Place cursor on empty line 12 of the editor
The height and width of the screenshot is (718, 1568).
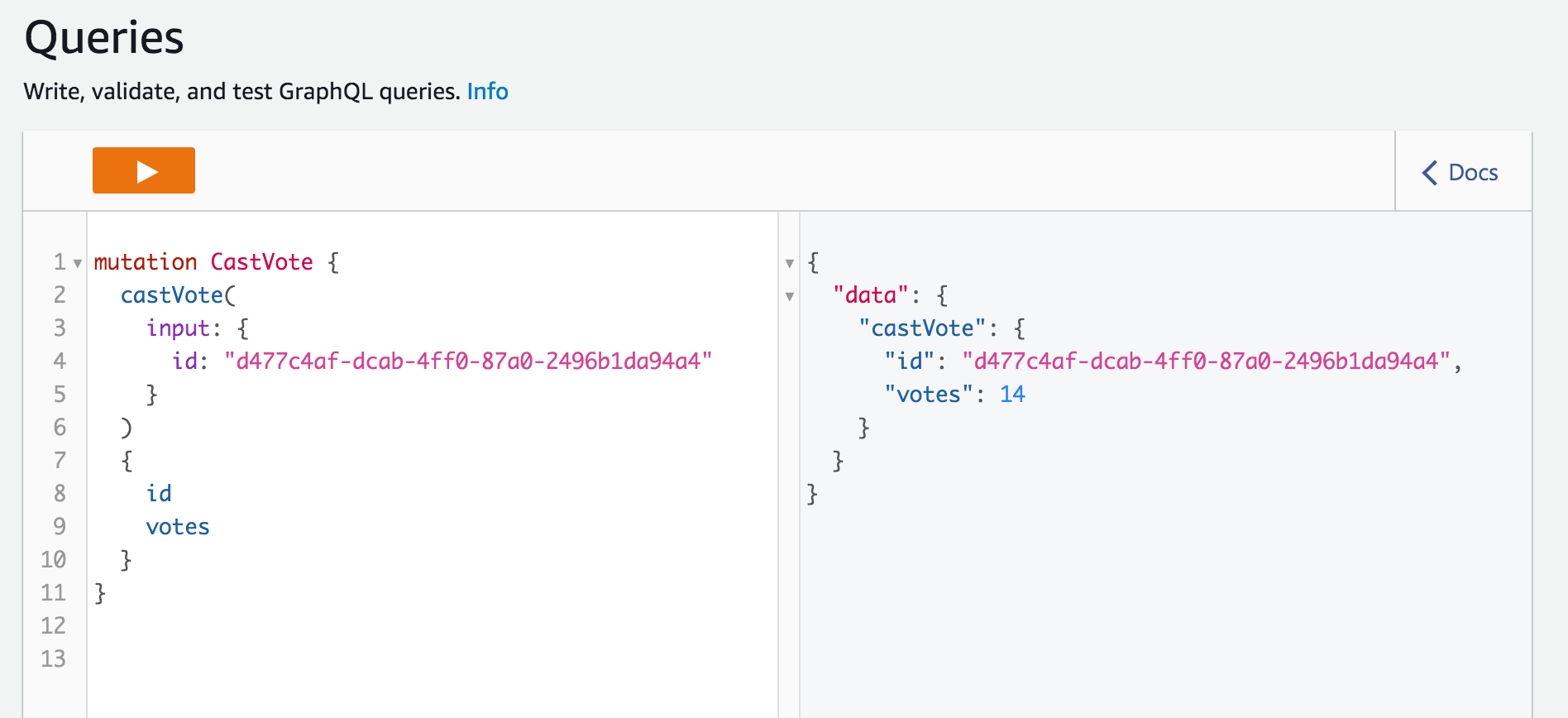[432, 626]
